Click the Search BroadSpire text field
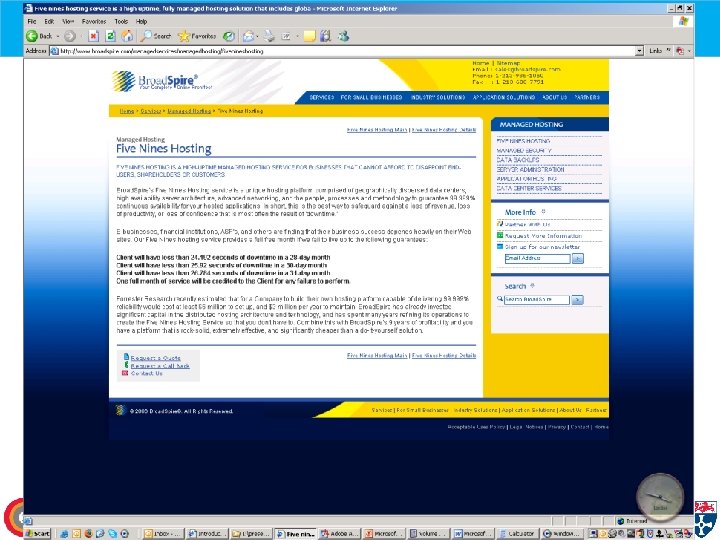 click(x=537, y=300)
